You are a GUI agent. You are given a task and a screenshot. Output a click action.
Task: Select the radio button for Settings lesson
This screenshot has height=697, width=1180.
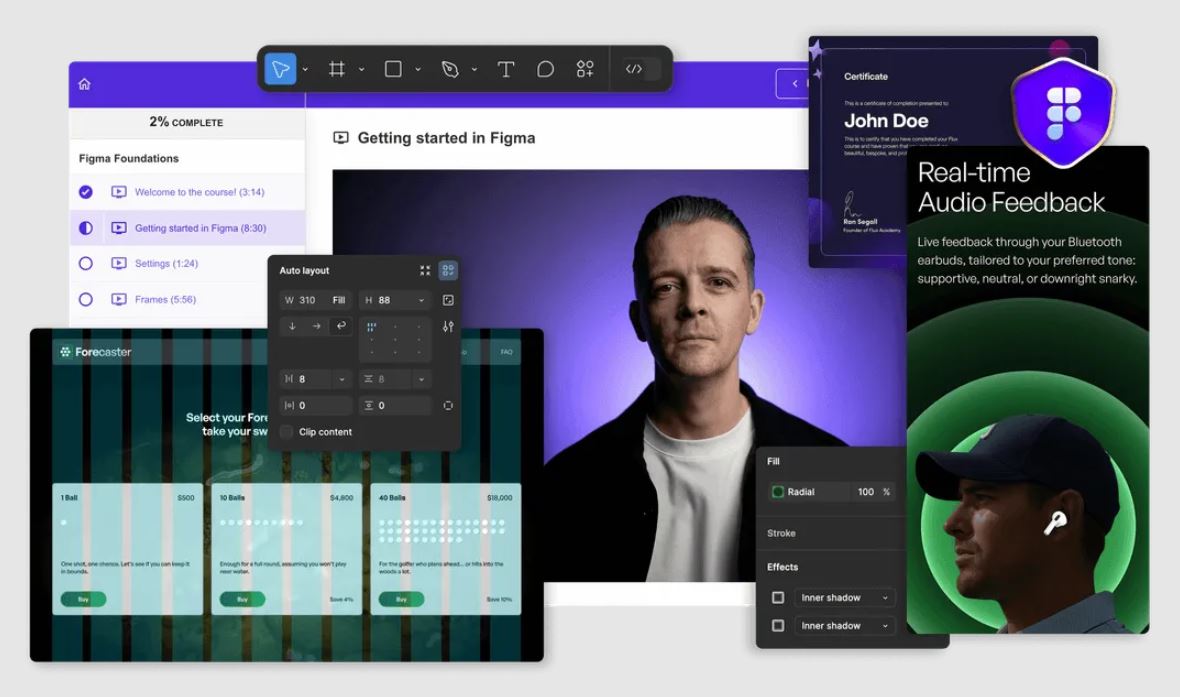pos(85,263)
